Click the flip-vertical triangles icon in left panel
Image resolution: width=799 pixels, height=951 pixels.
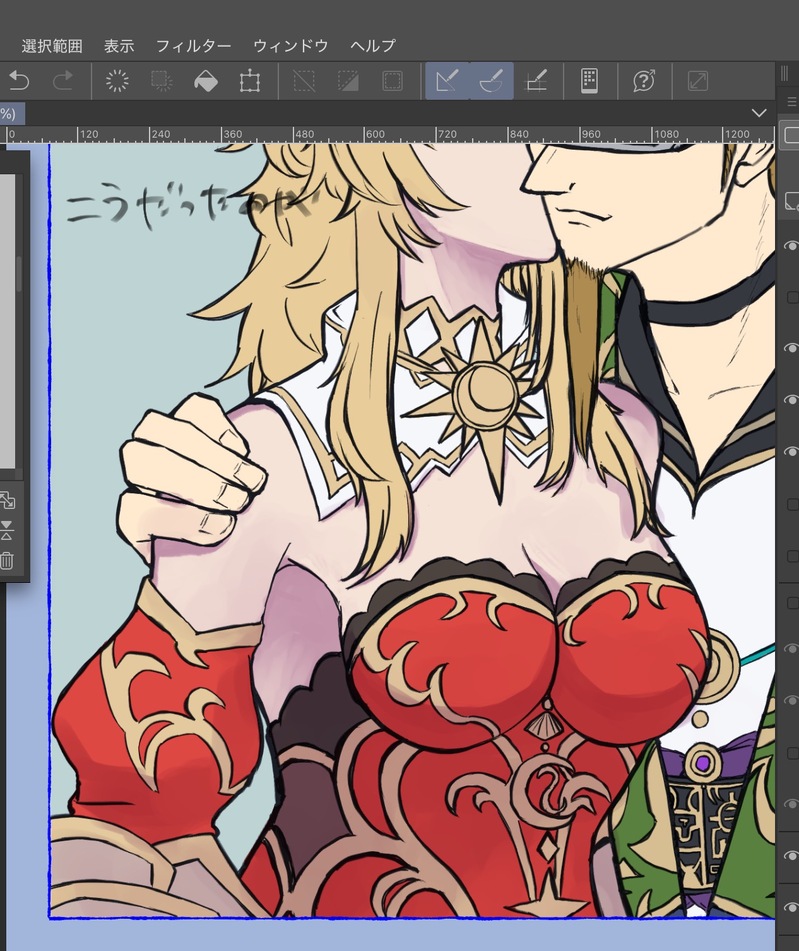pyautogui.click(x=7, y=530)
